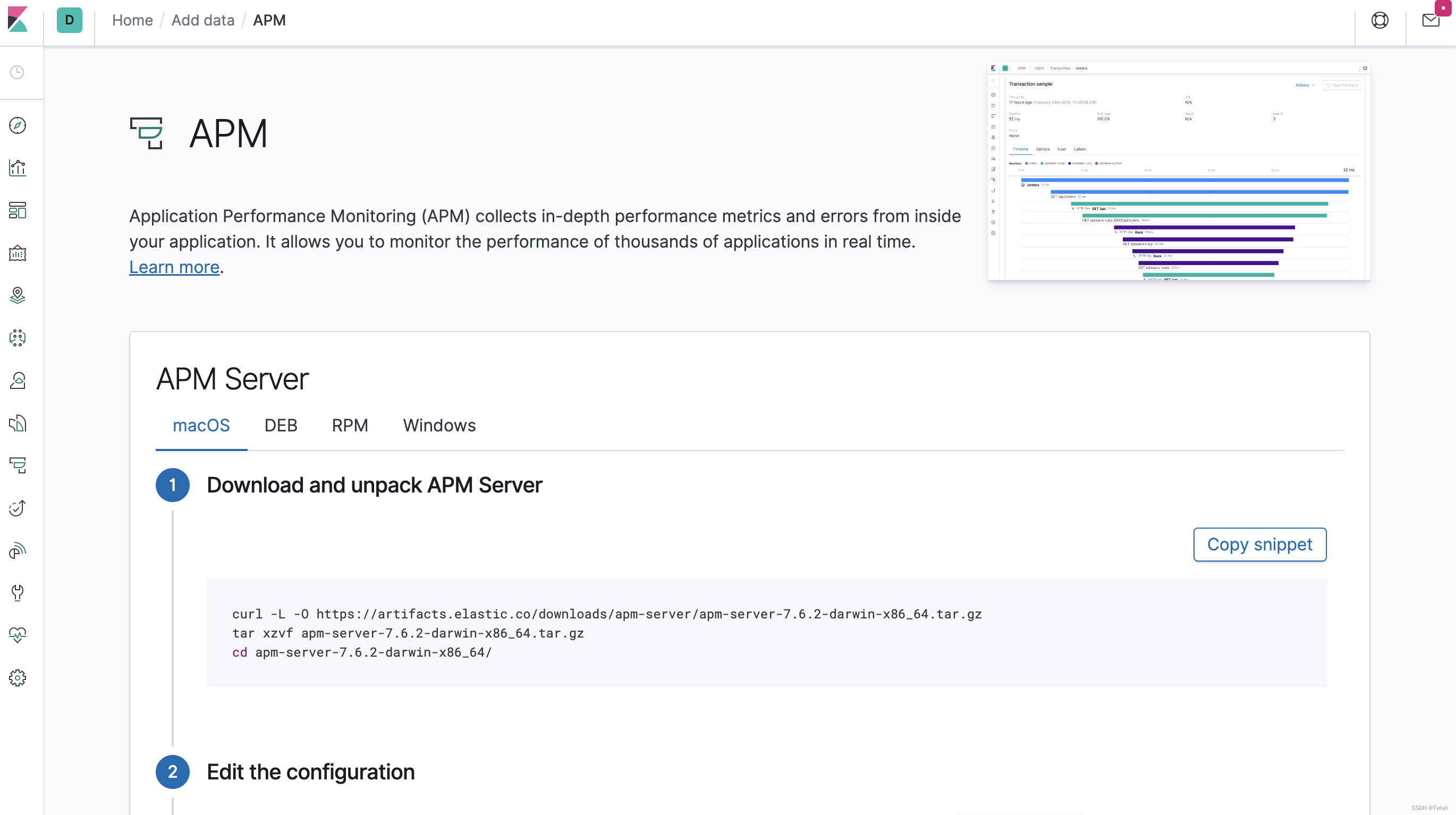Viewport: 1456px width, 815px height.
Task: Open the newsfeed mail icon
Action: (1430, 20)
